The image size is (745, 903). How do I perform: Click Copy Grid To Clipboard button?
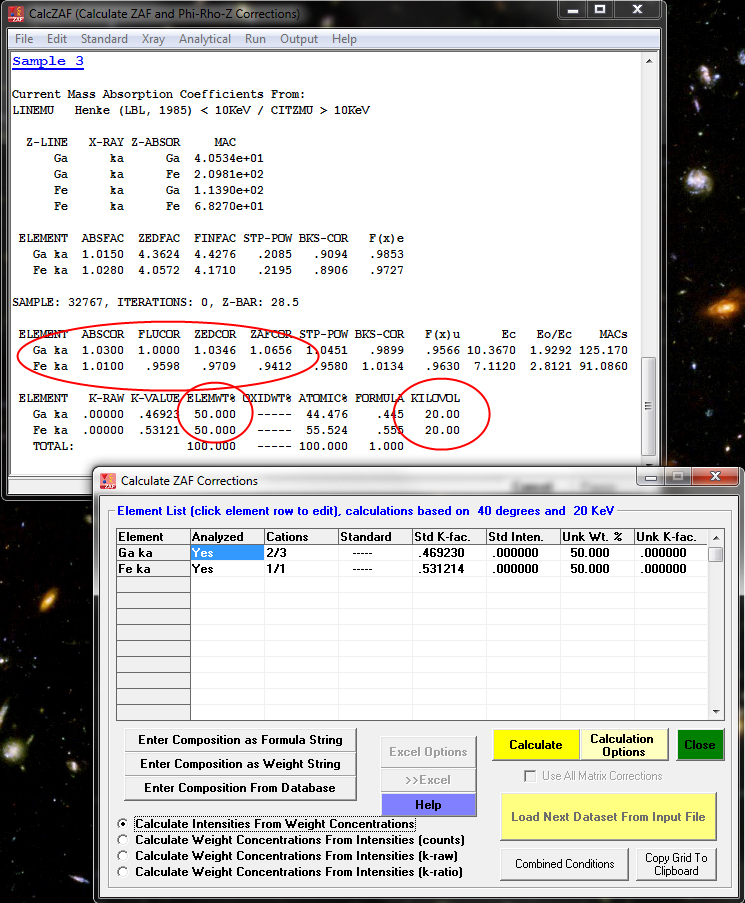coord(676,864)
